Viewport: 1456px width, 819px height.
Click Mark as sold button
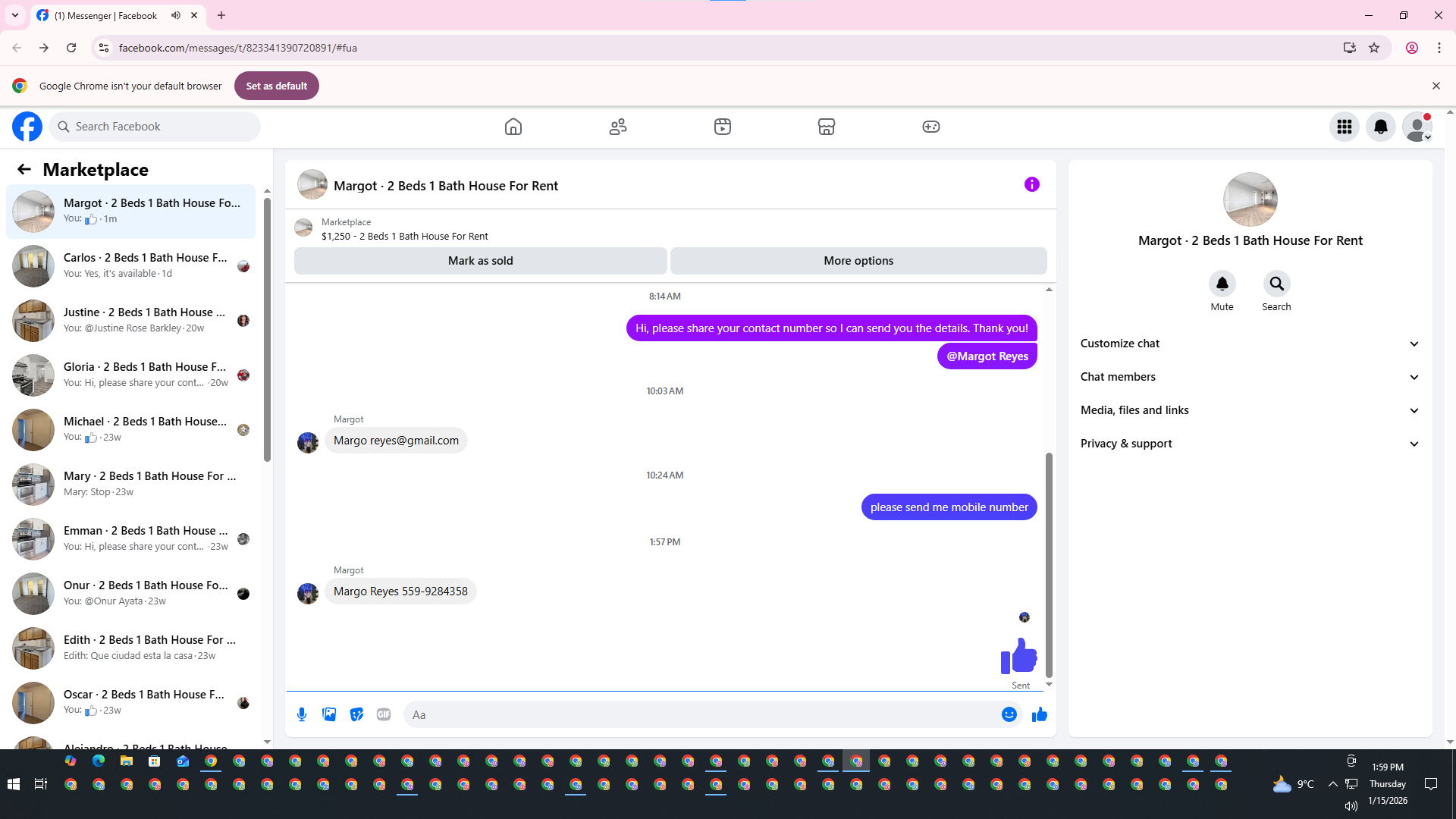pyautogui.click(x=480, y=261)
